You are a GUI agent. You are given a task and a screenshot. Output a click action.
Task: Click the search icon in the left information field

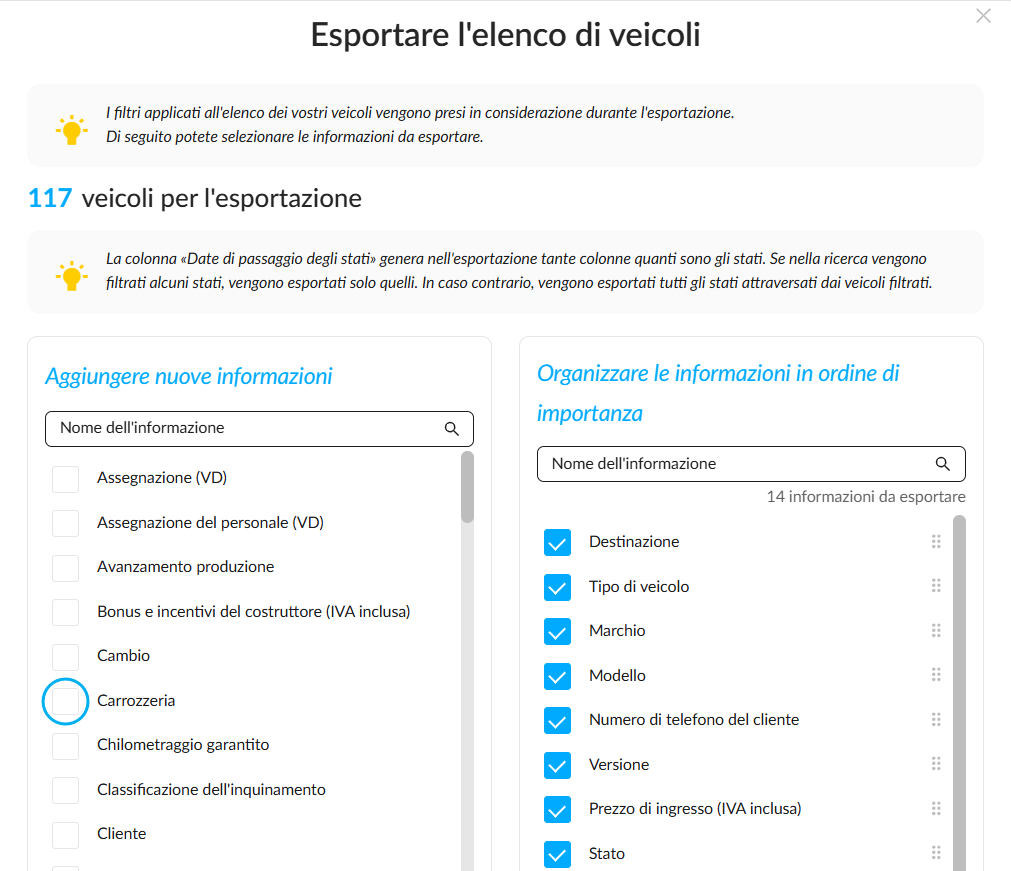coord(451,429)
